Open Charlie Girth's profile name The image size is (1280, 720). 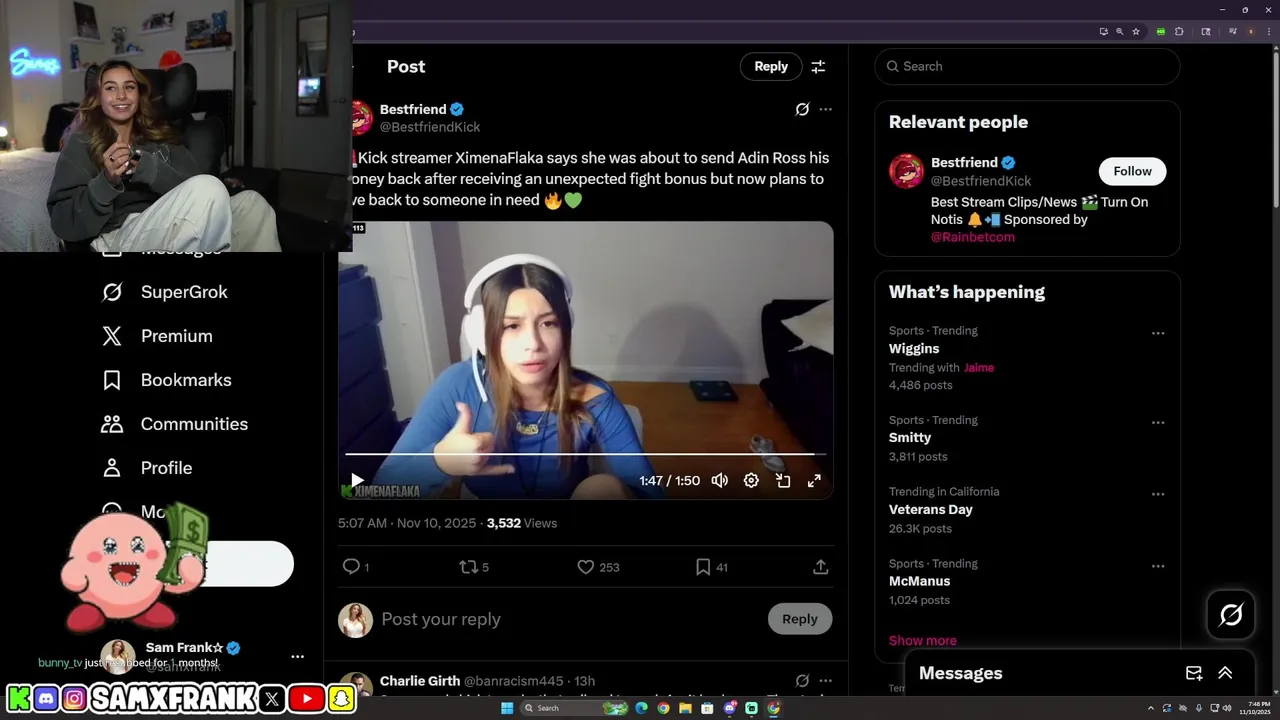(x=420, y=681)
